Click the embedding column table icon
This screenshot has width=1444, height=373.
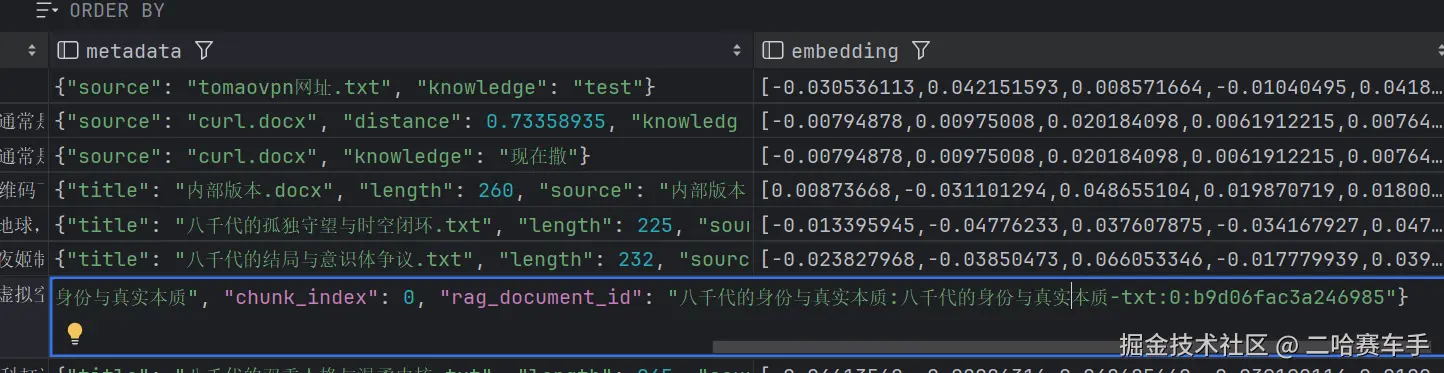[x=772, y=50]
